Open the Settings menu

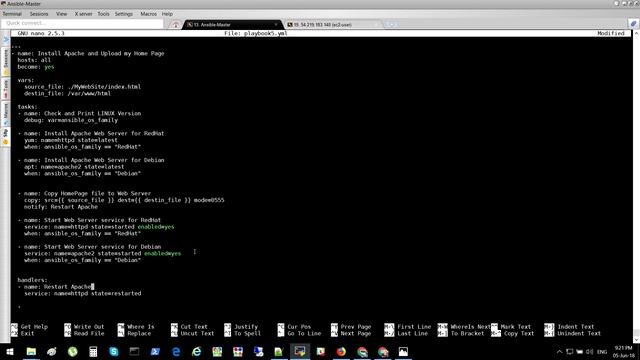(124, 14)
